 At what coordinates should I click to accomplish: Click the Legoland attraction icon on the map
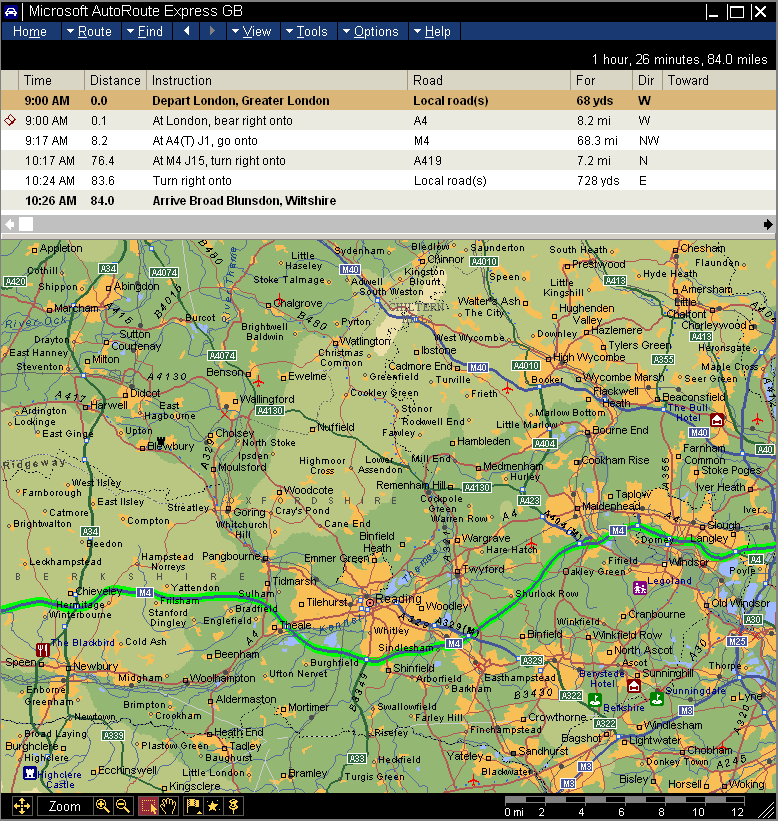coord(640,587)
